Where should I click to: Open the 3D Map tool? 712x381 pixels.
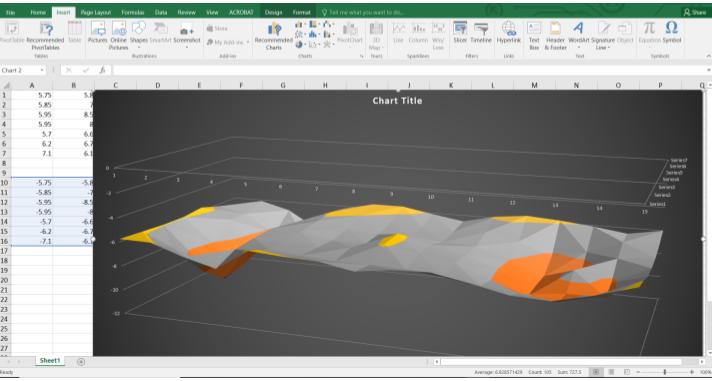pos(376,35)
